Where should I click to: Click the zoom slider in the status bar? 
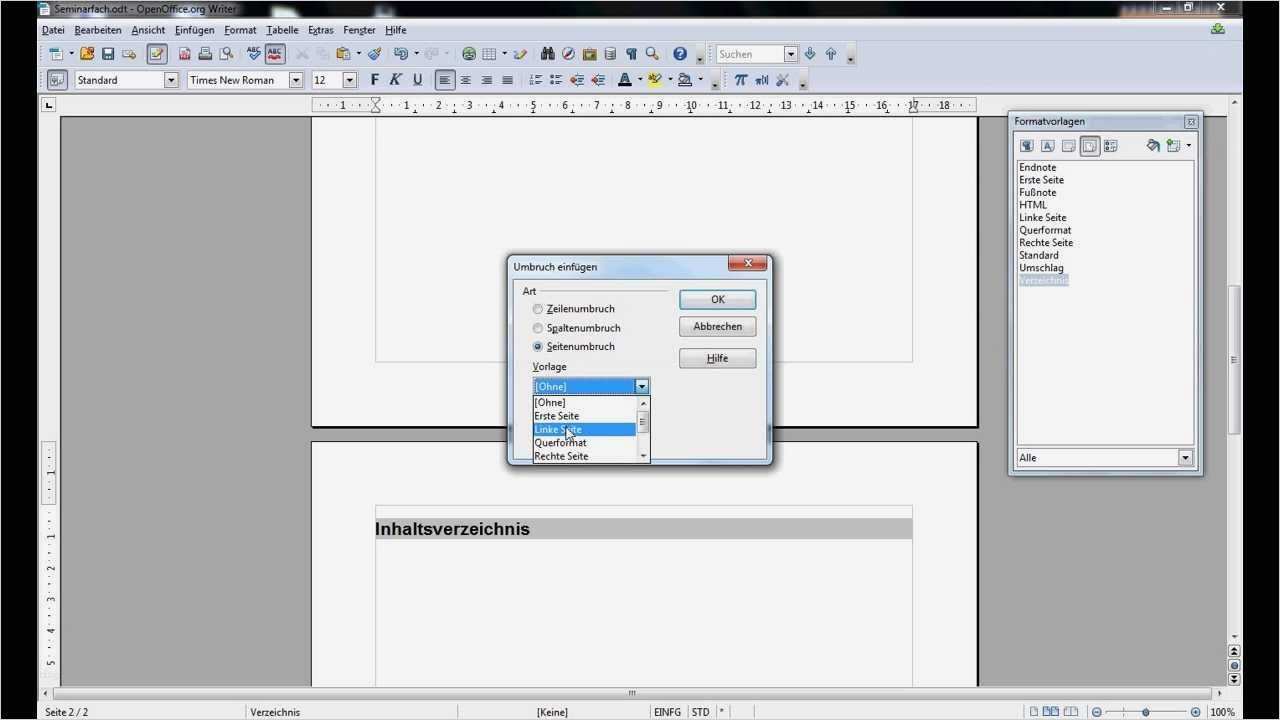point(1146,712)
